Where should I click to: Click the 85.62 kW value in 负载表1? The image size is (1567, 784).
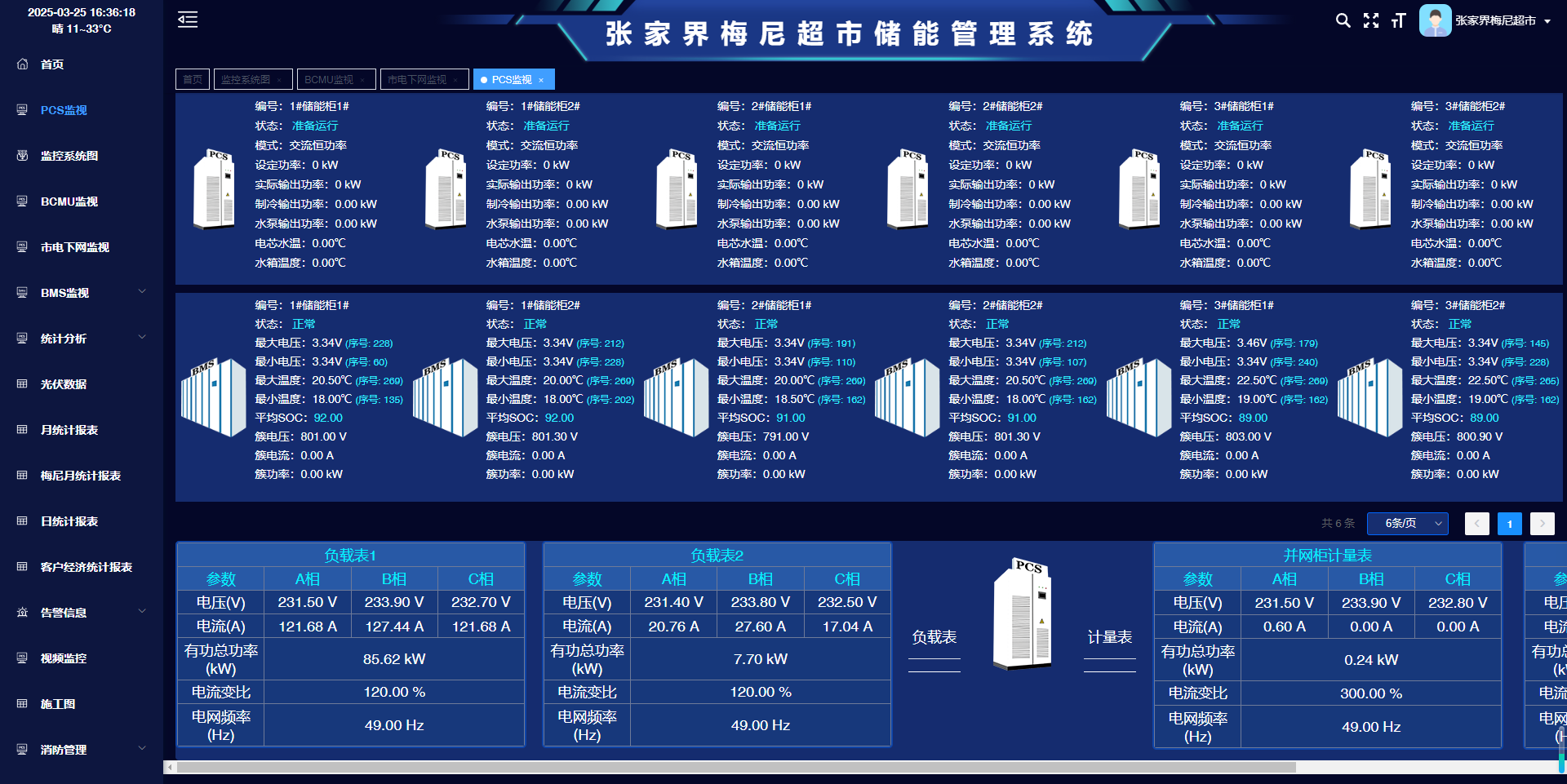(394, 659)
